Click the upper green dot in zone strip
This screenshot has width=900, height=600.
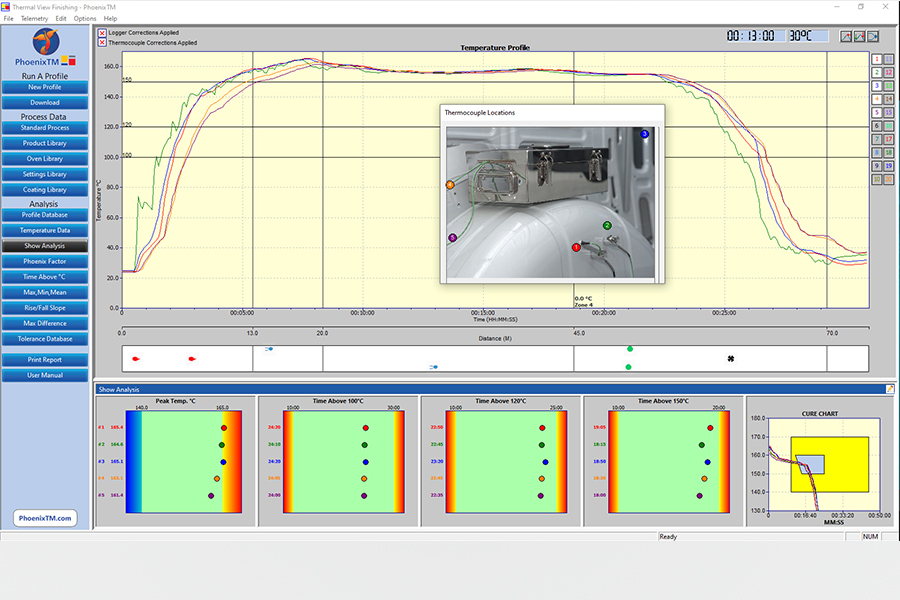pyautogui.click(x=630, y=349)
